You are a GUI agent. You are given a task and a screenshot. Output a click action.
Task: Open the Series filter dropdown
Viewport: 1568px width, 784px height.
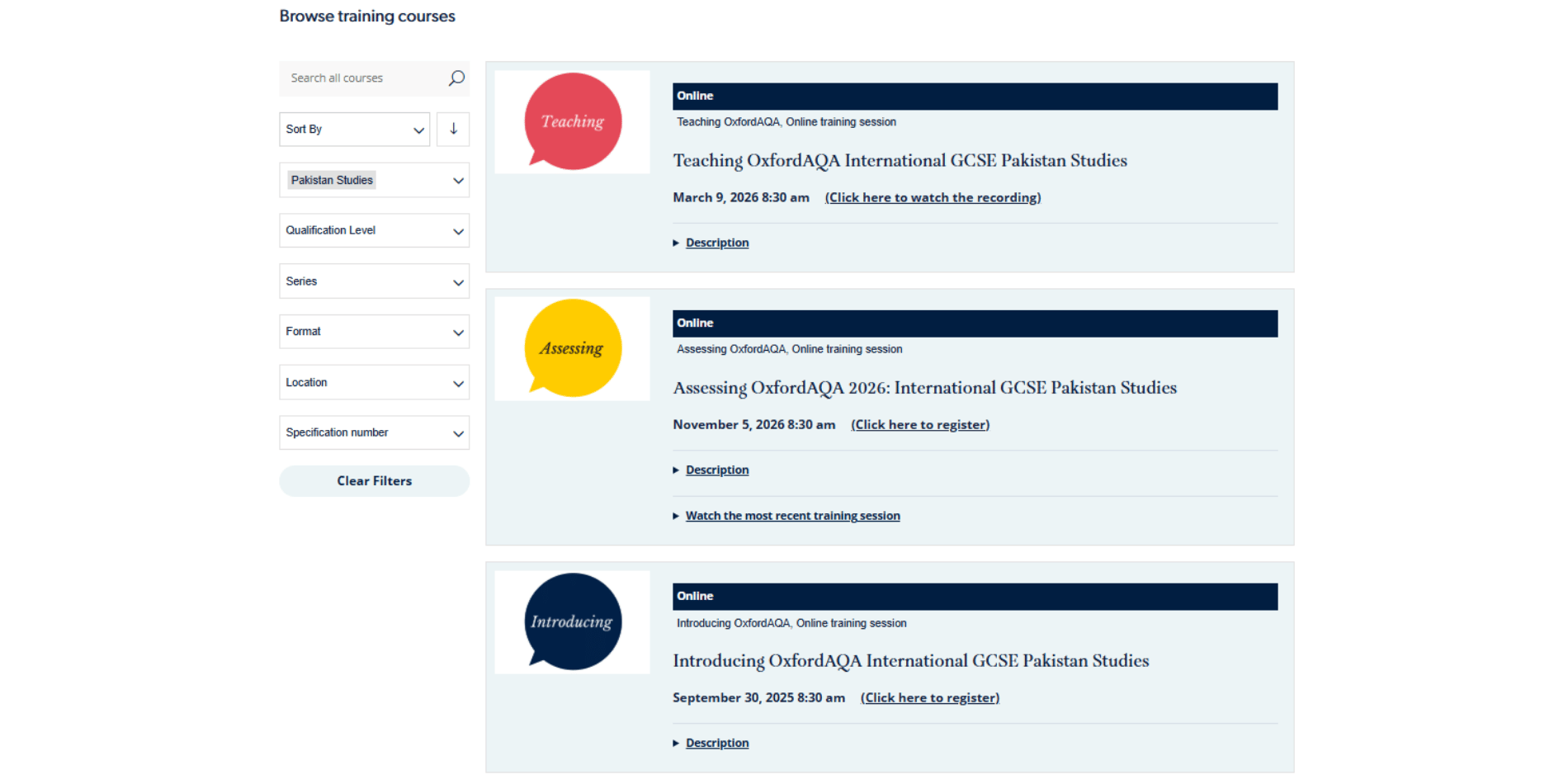pos(375,281)
